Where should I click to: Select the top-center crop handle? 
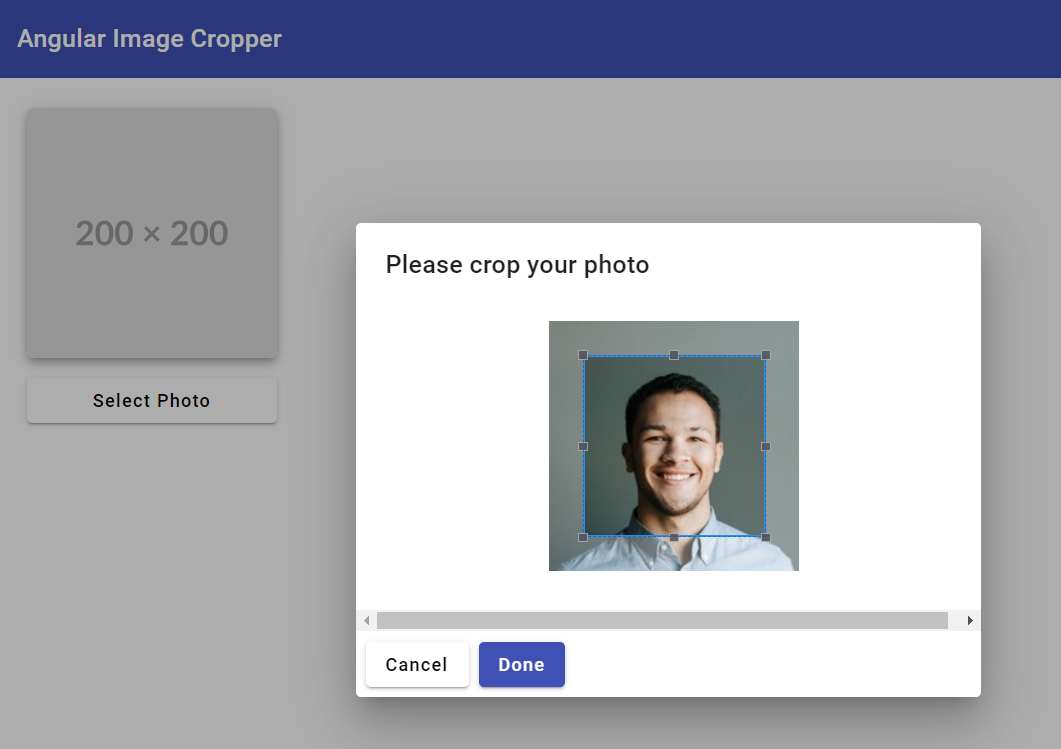point(672,354)
